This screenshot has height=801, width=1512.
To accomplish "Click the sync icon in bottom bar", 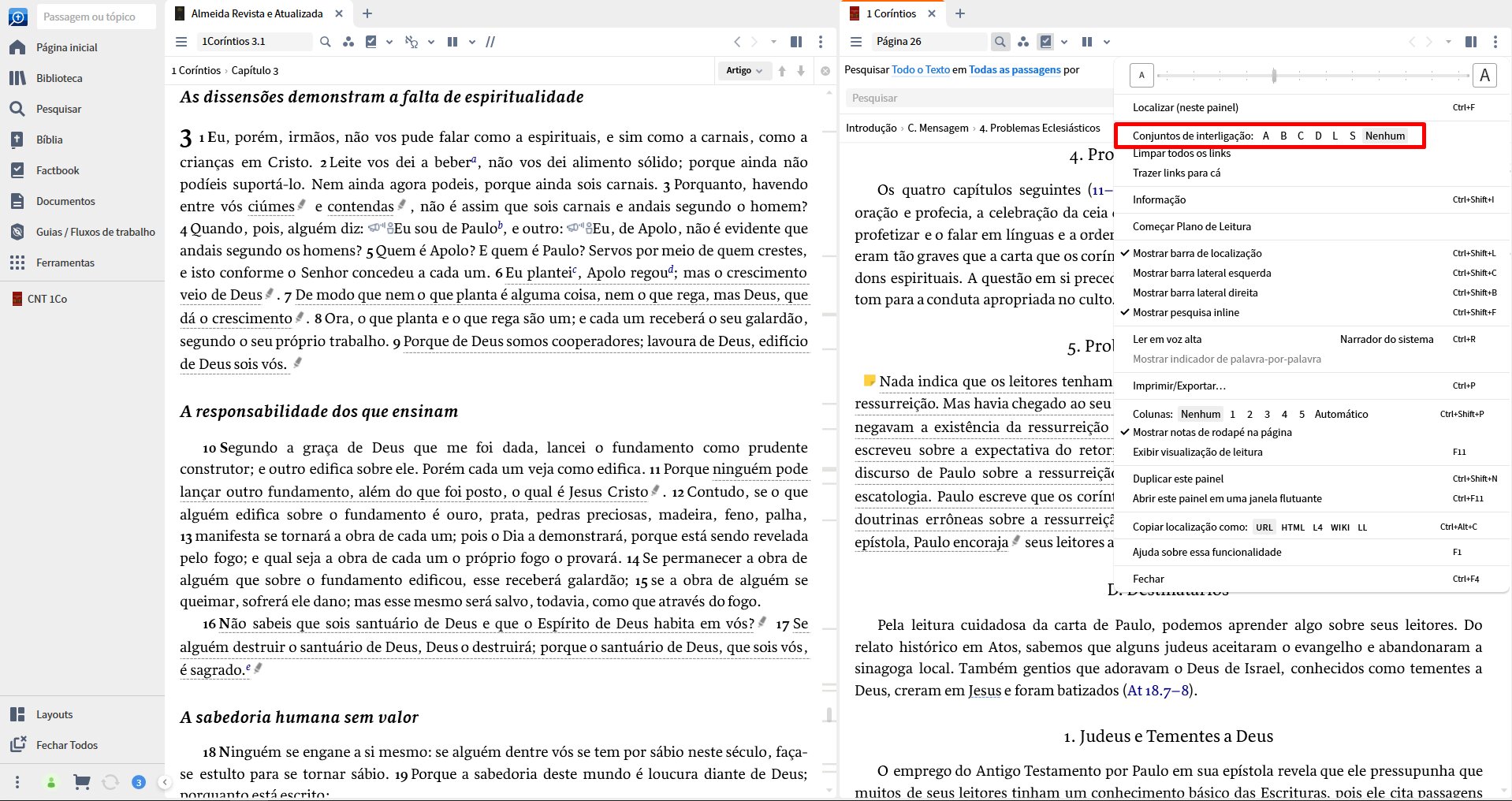I will coord(110,782).
